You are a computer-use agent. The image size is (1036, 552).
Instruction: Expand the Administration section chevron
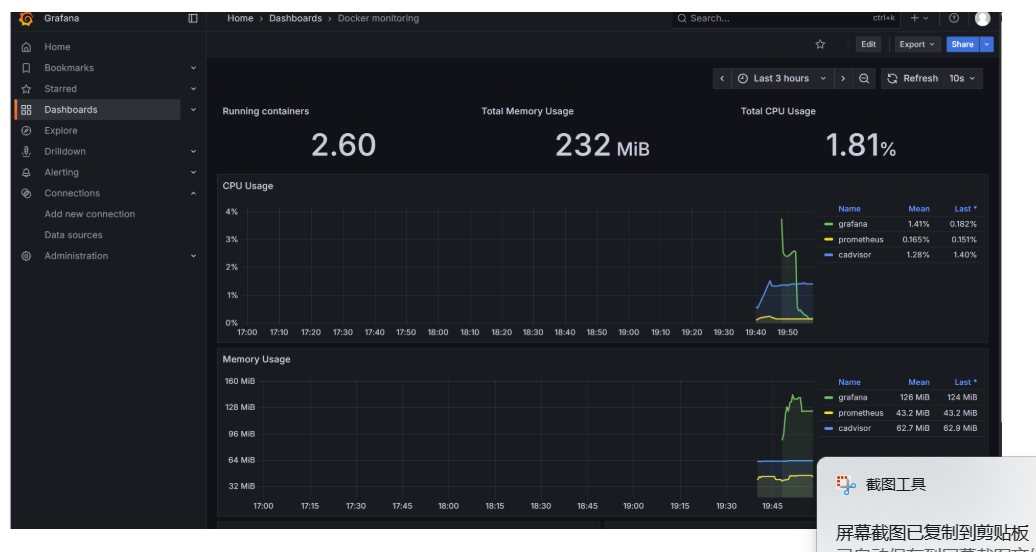pyautogui.click(x=194, y=256)
